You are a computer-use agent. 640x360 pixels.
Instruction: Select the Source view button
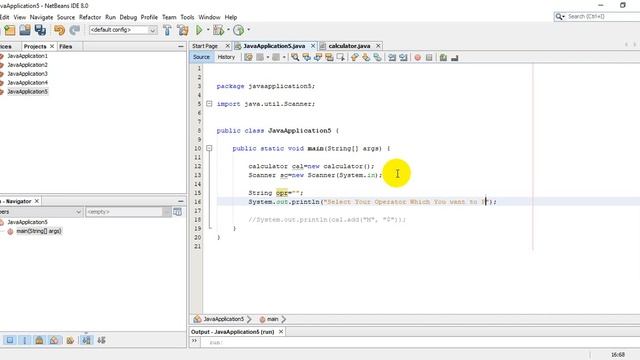point(201,57)
